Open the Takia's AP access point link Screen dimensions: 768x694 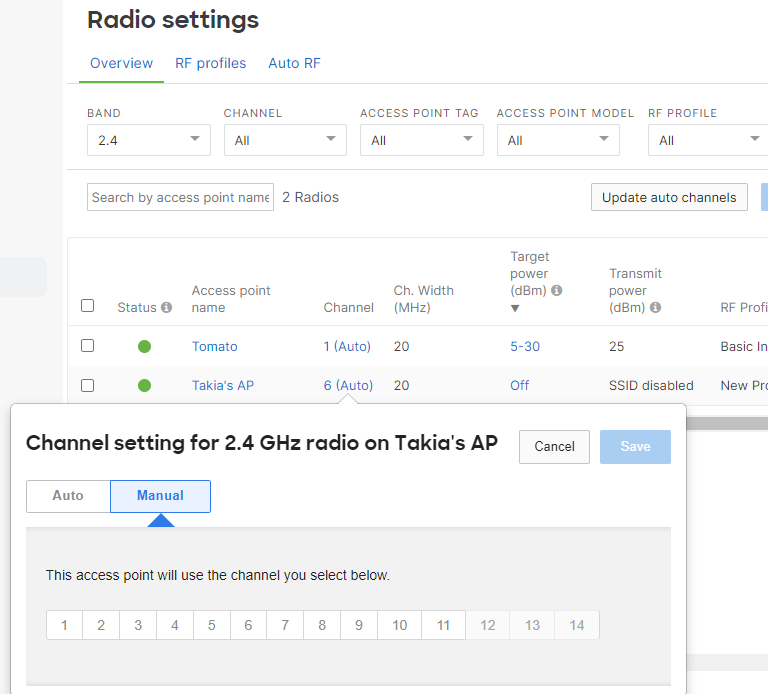coord(223,385)
